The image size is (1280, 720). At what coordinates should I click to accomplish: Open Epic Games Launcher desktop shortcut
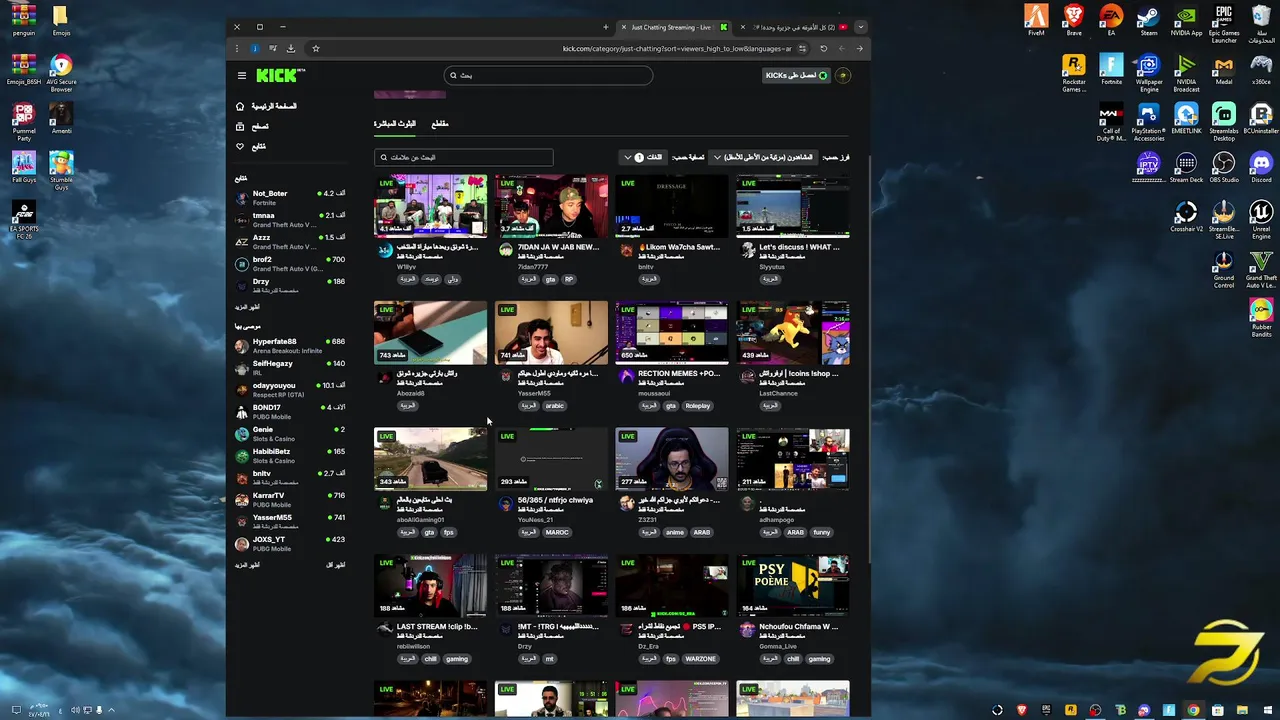(x=1224, y=24)
